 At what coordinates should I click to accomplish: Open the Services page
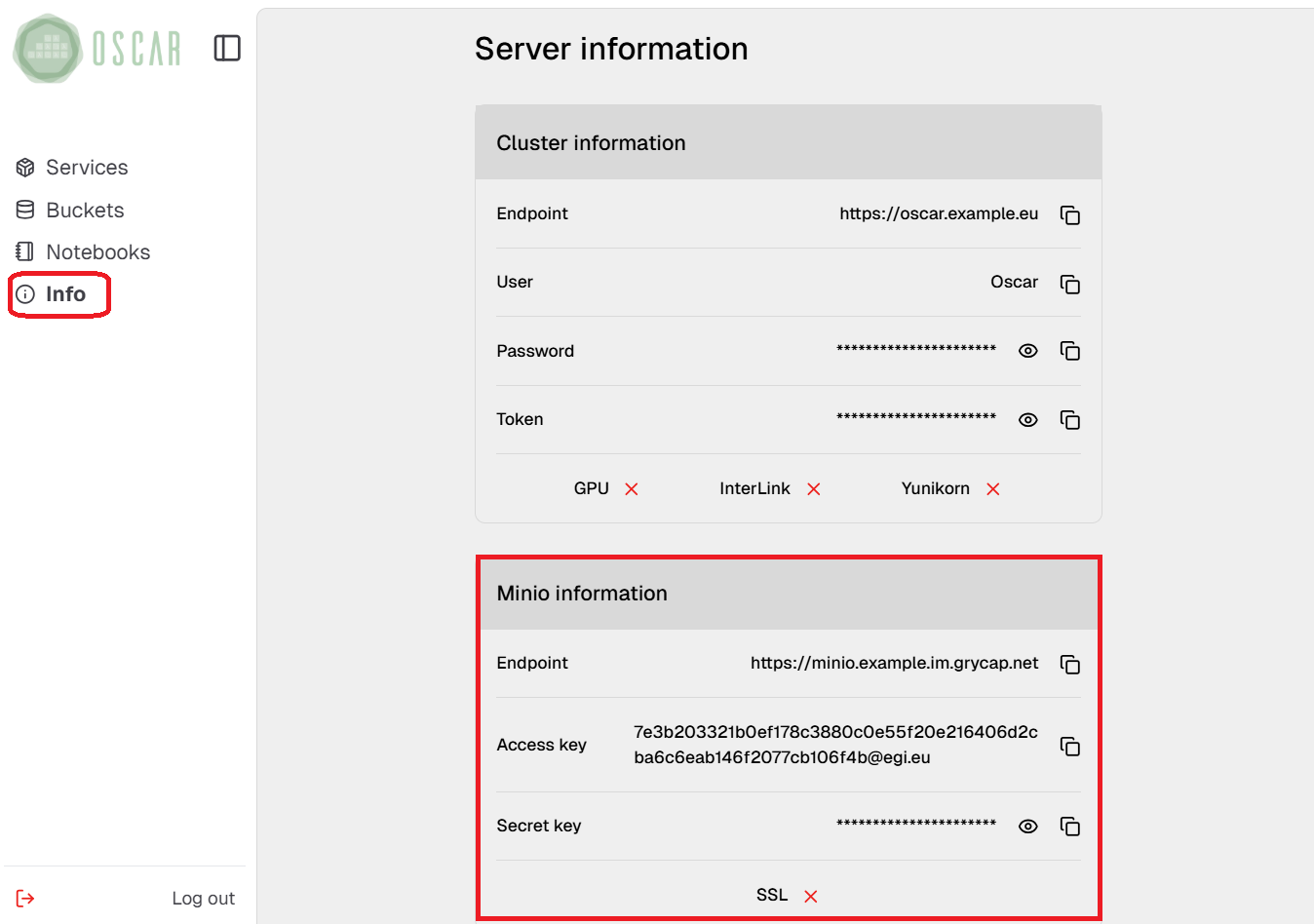(x=86, y=168)
